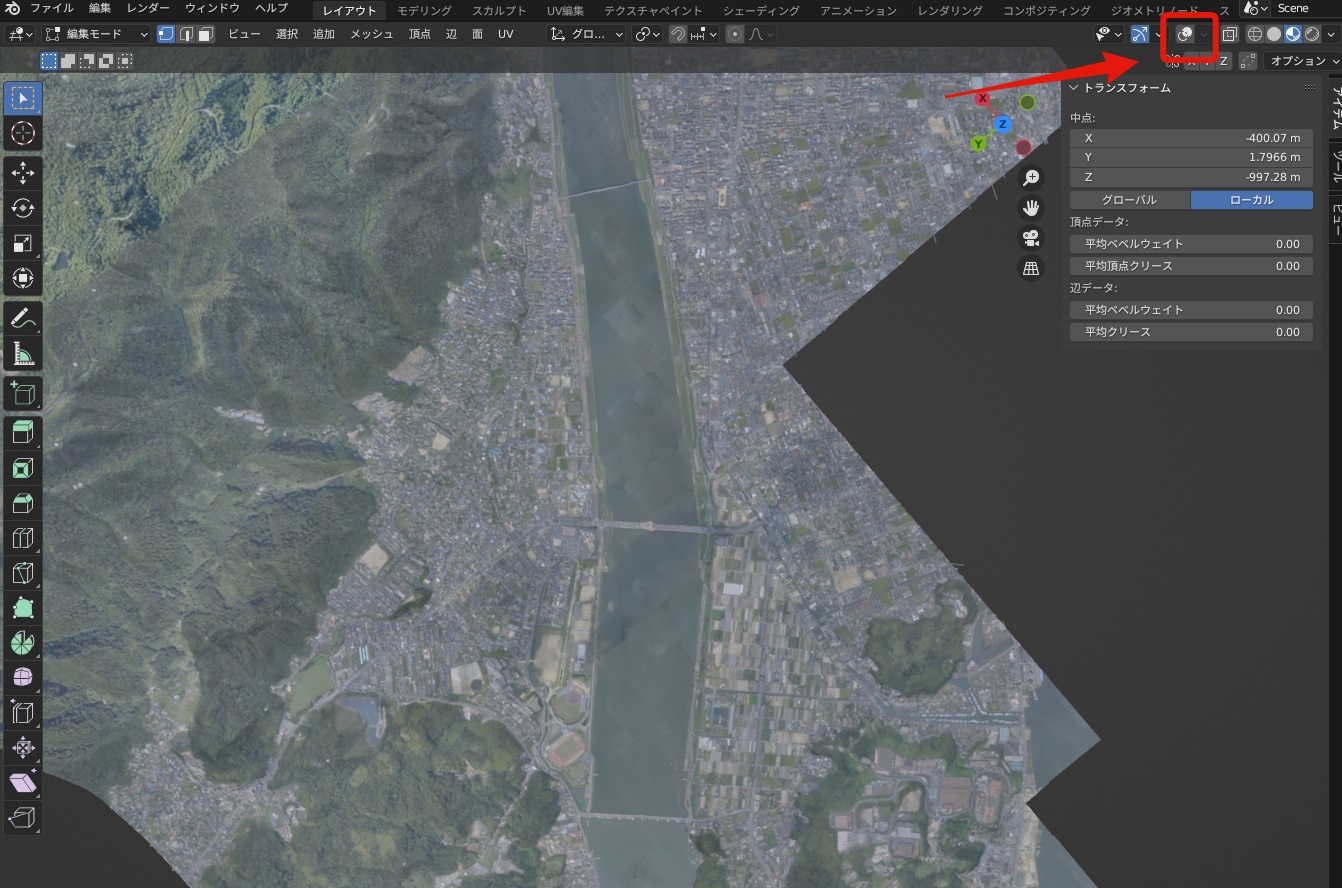Select the Cursor tool
Image resolution: width=1342 pixels, height=888 pixels.
(x=23, y=133)
